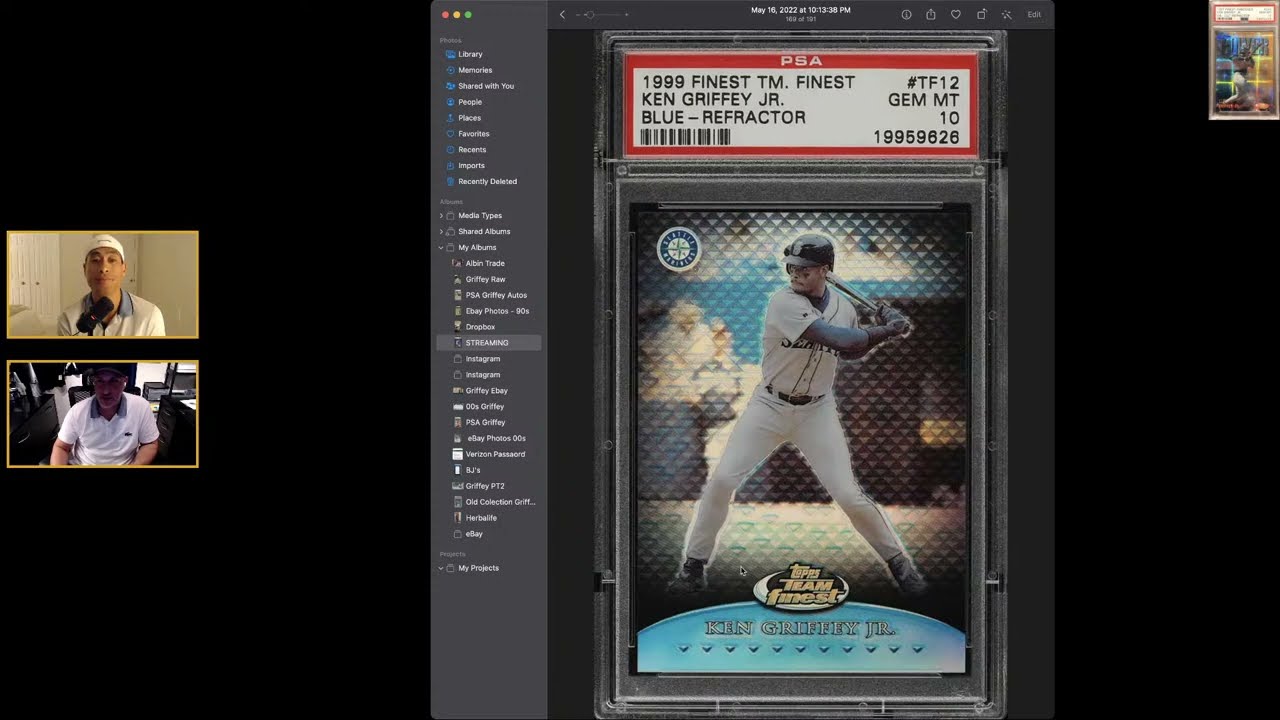Click the top-right slabbed card thumbnail
The height and width of the screenshot is (720, 1280).
pyautogui.click(x=1243, y=60)
